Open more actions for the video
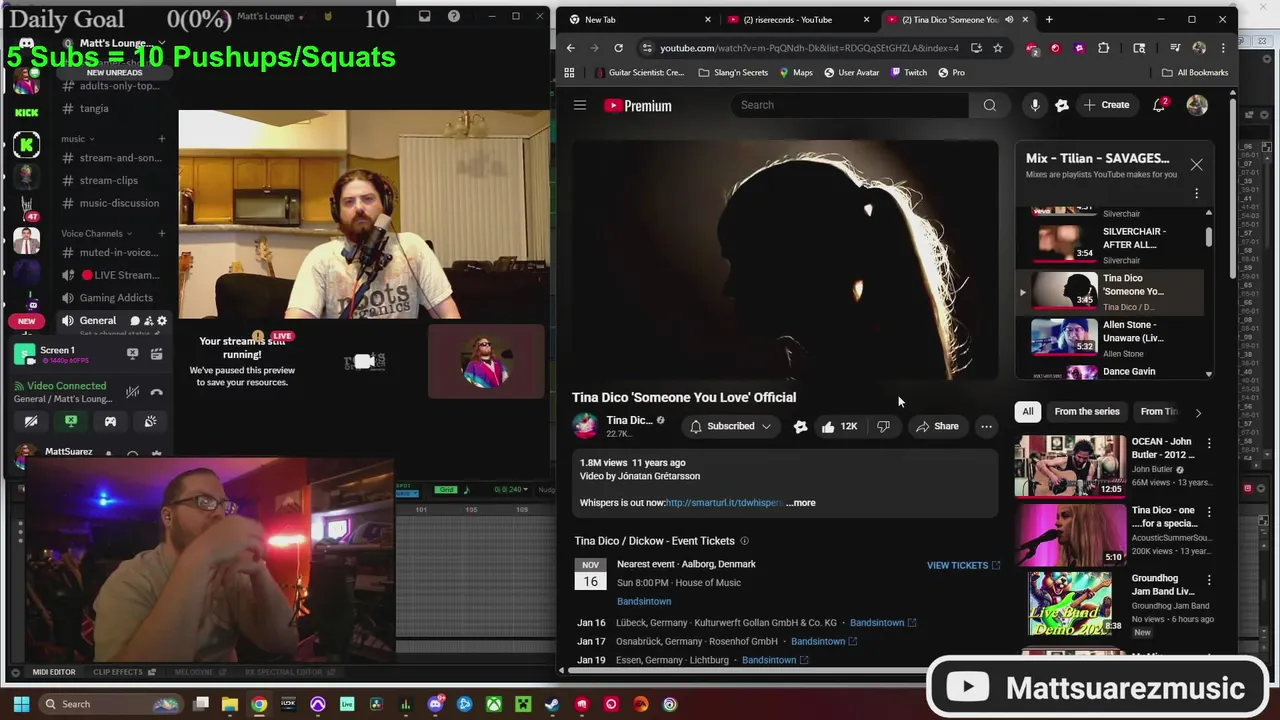Screen dimensions: 1280x720 (986, 426)
